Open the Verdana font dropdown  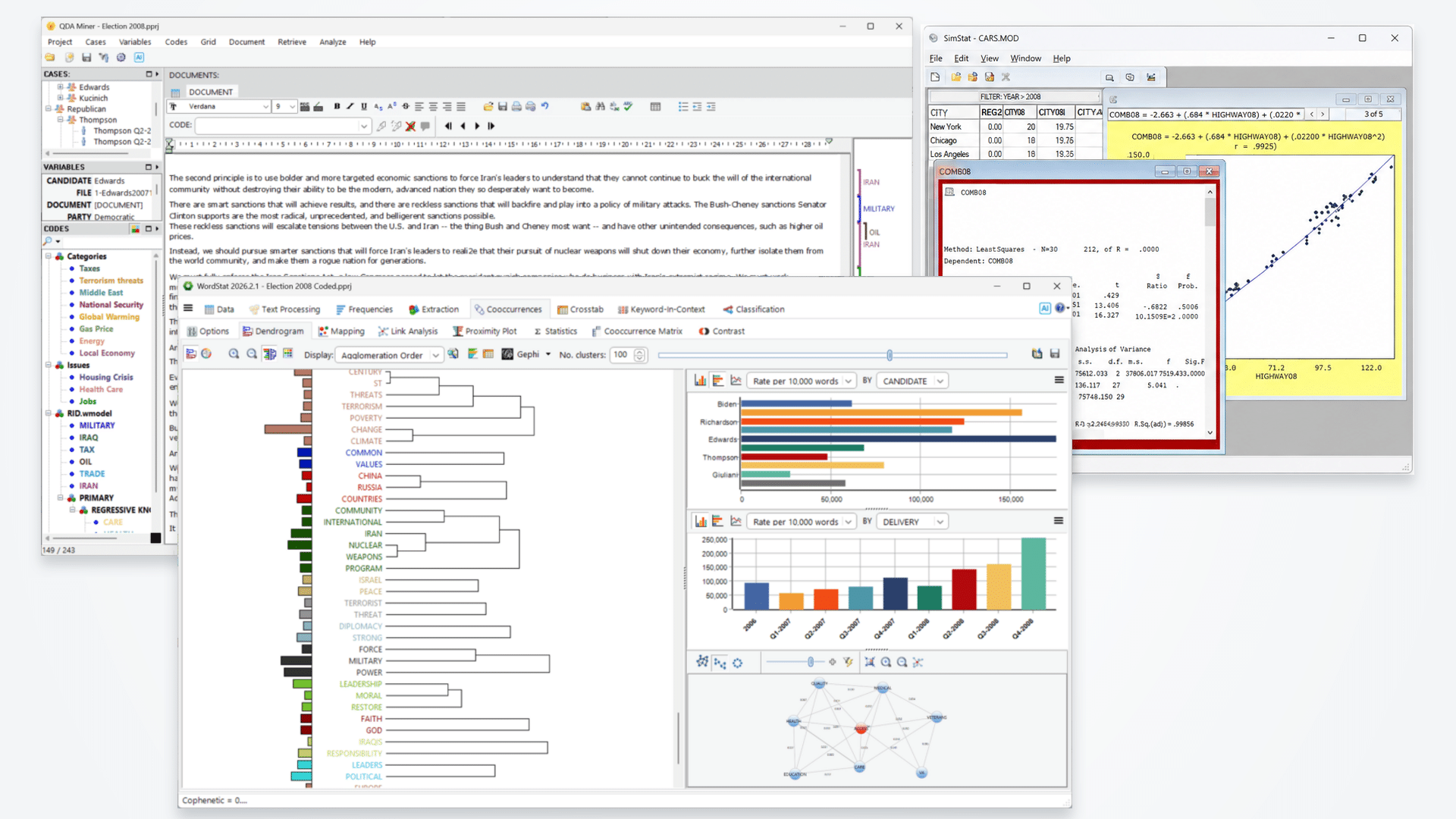click(x=265, y=107)
